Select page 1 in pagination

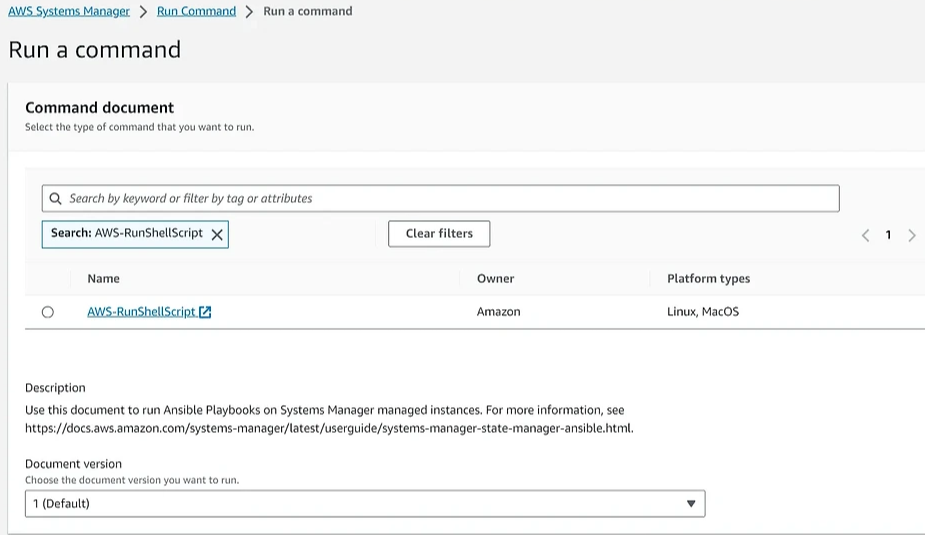click(x=888, y=235)
